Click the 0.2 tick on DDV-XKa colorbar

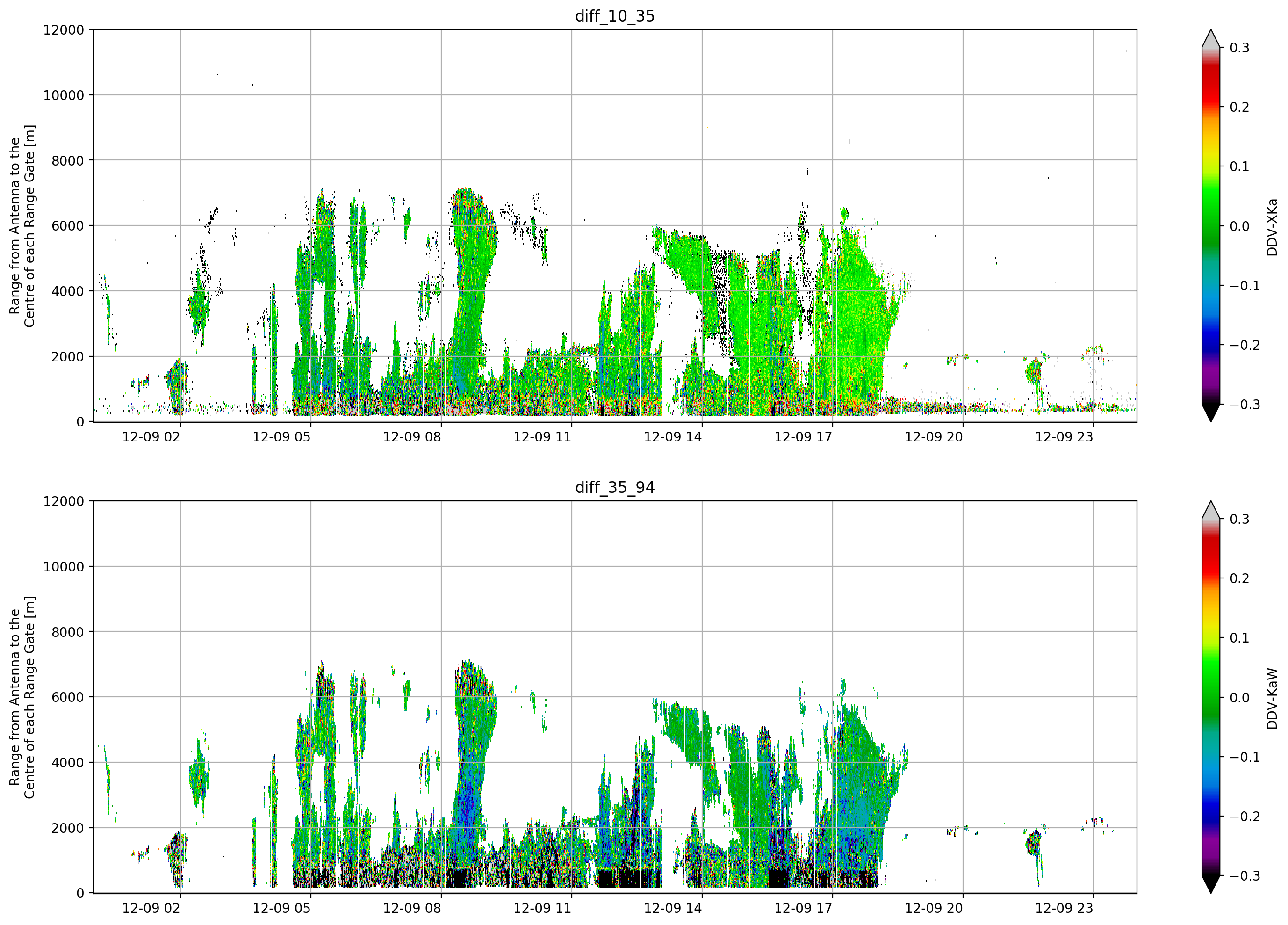(x=1239, y=108)
